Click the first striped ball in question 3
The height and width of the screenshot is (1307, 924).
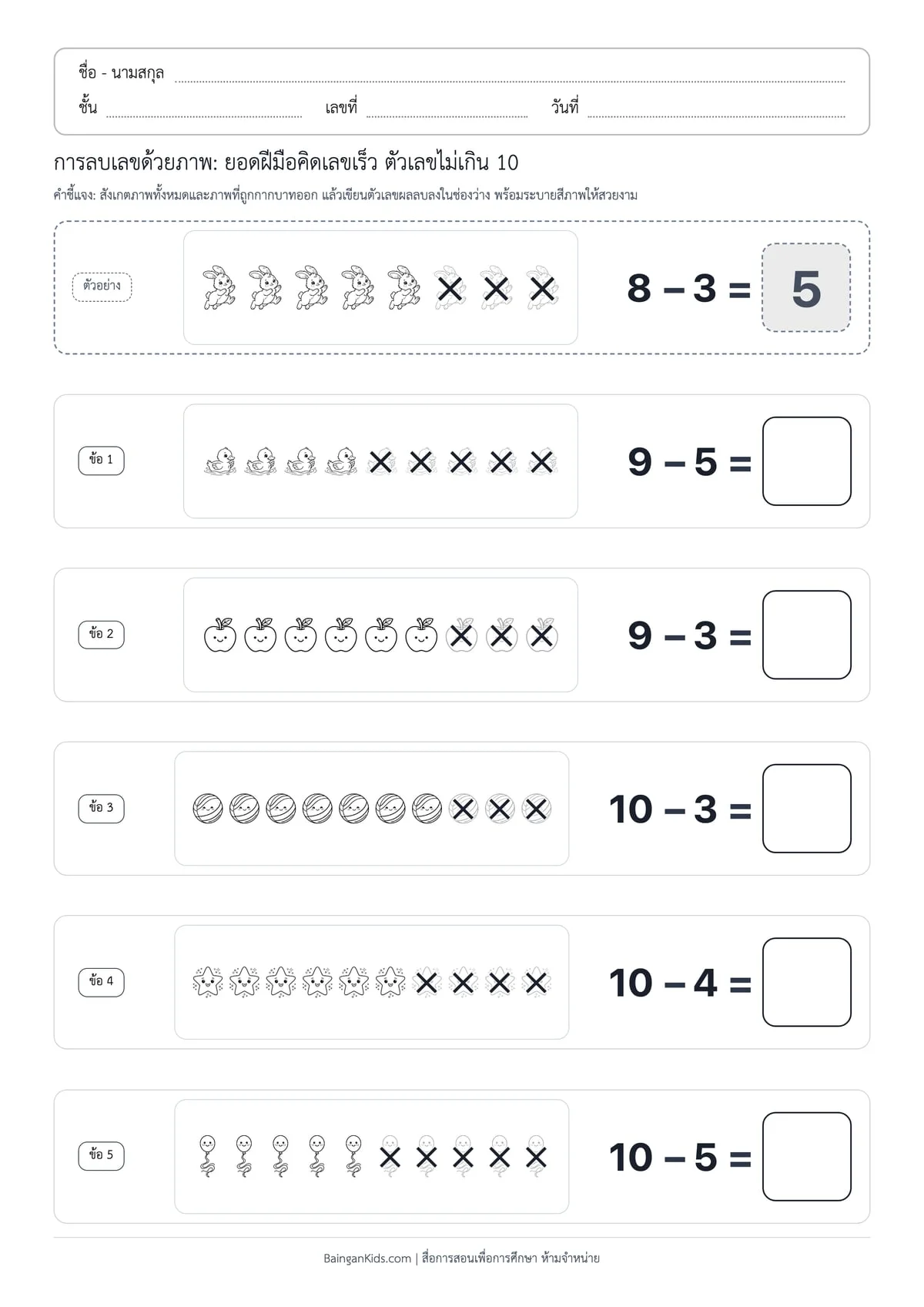tap(208, 809)
